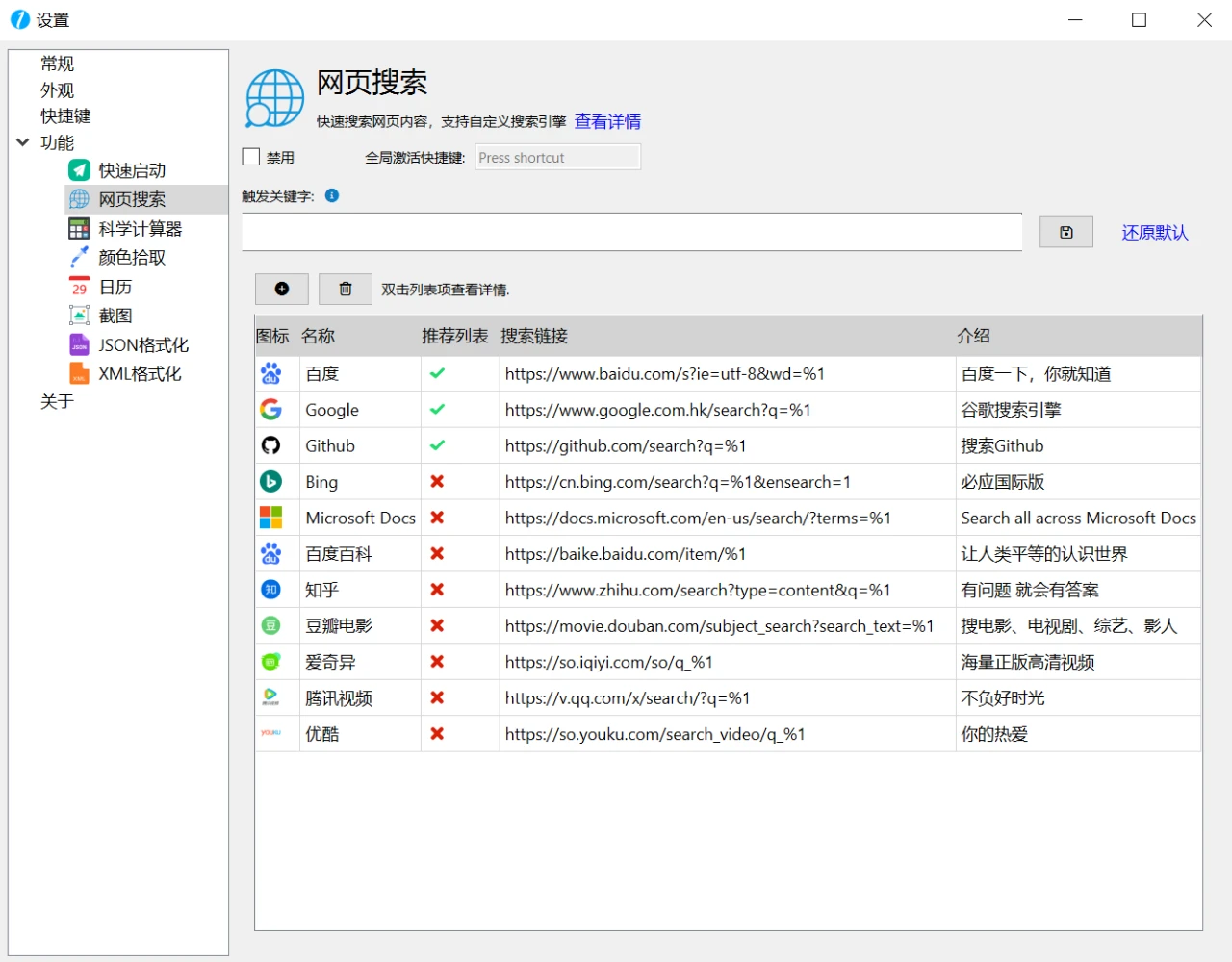Click 谷歌搜索引擎 description cell
The width and height of the screenshot is (1232, 962).
1078,410
